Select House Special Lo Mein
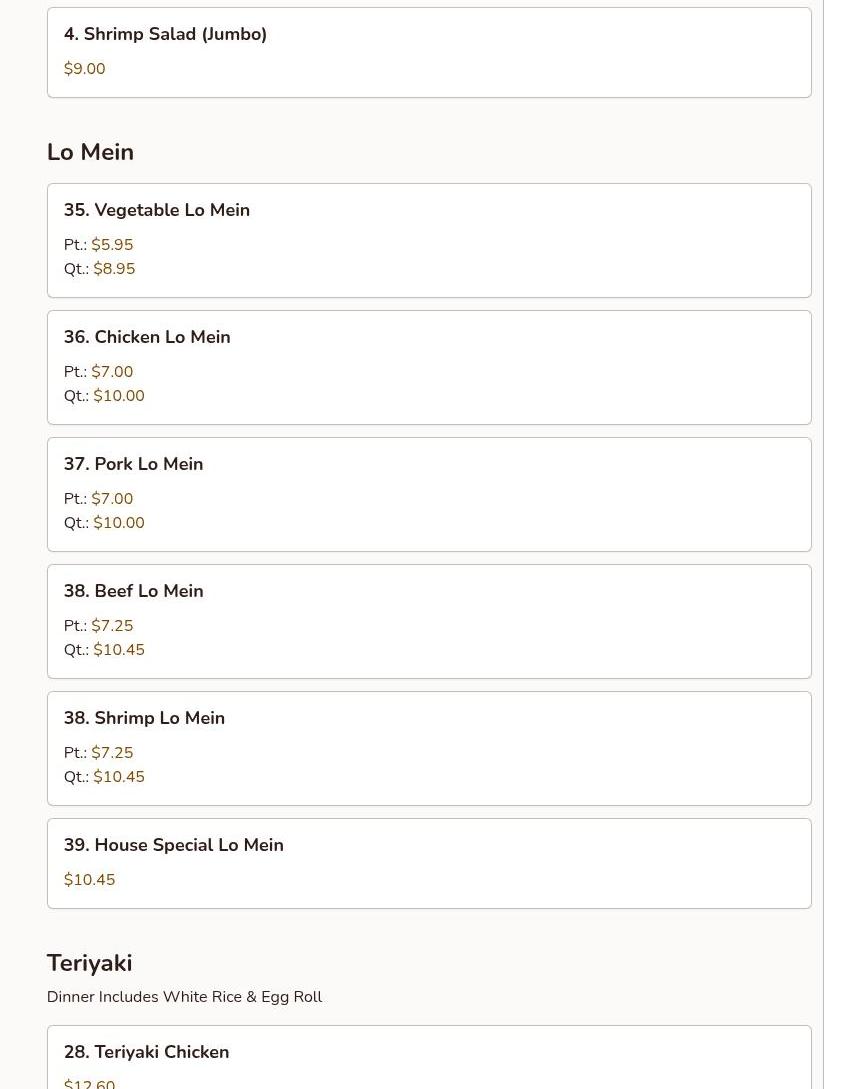The height and width of the screenshot is (1089, 844). (174, 845)
